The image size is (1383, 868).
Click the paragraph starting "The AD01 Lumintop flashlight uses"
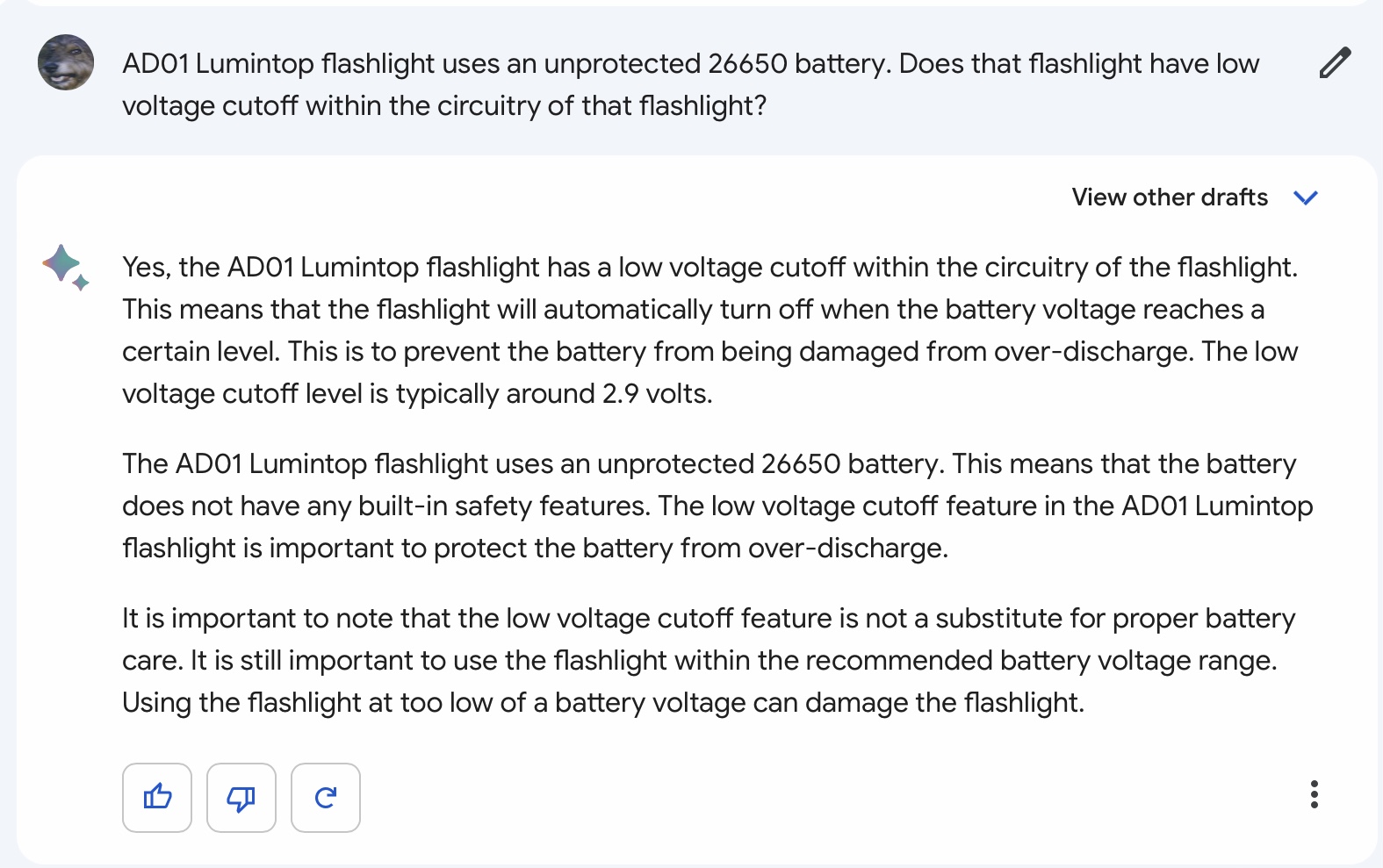[717, 506]
